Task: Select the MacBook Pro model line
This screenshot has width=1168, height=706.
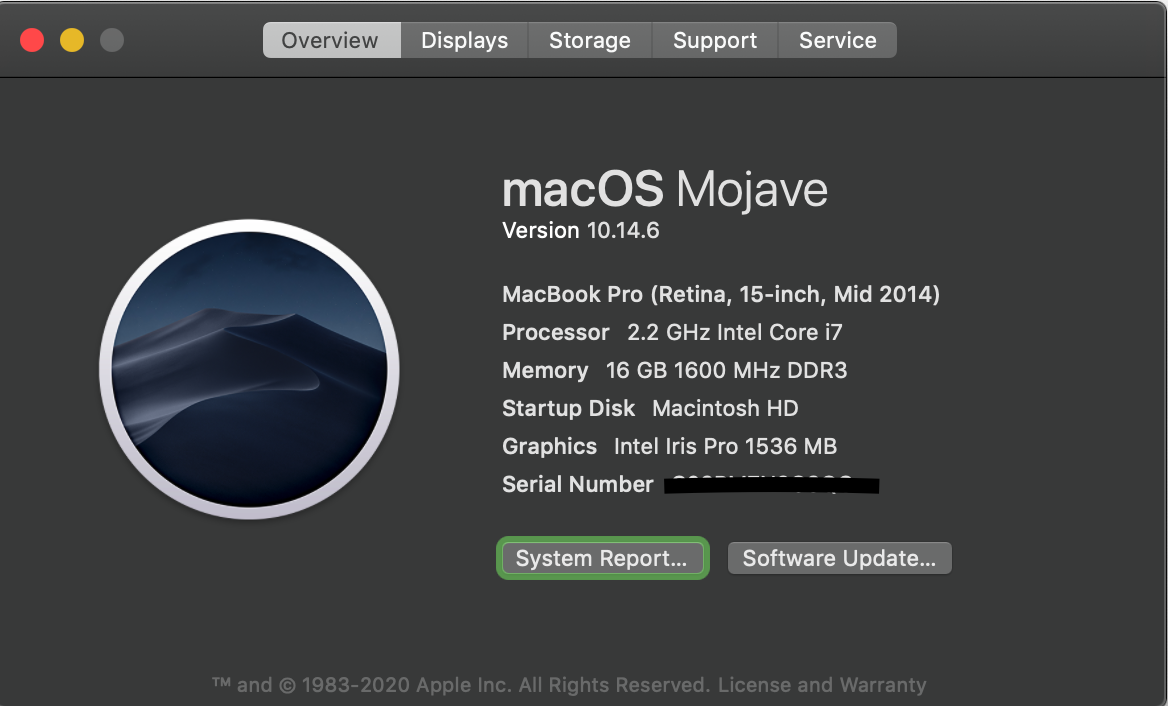Action: point(721,295)
